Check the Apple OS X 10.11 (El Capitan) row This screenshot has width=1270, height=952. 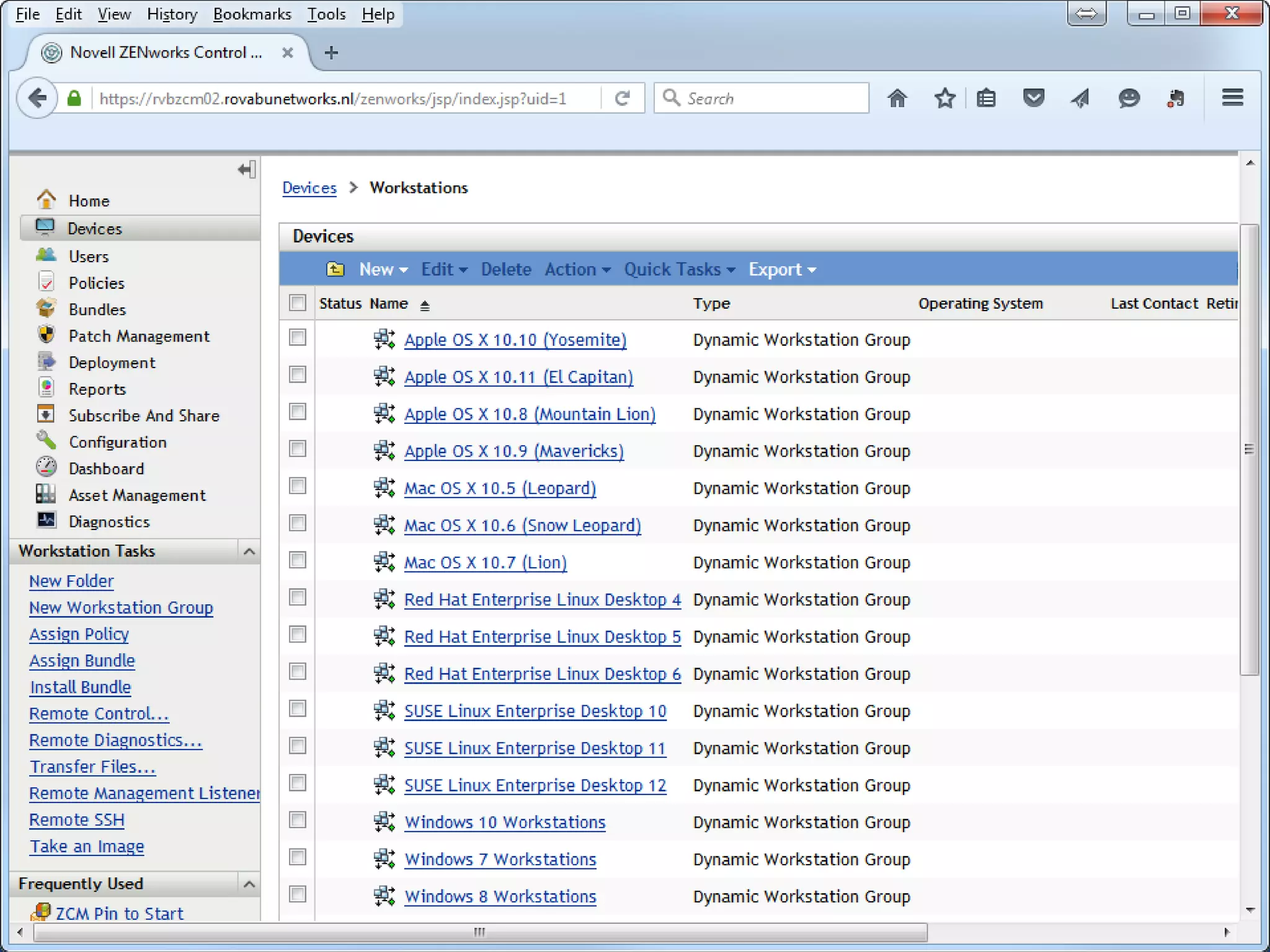tap(298, 374)
